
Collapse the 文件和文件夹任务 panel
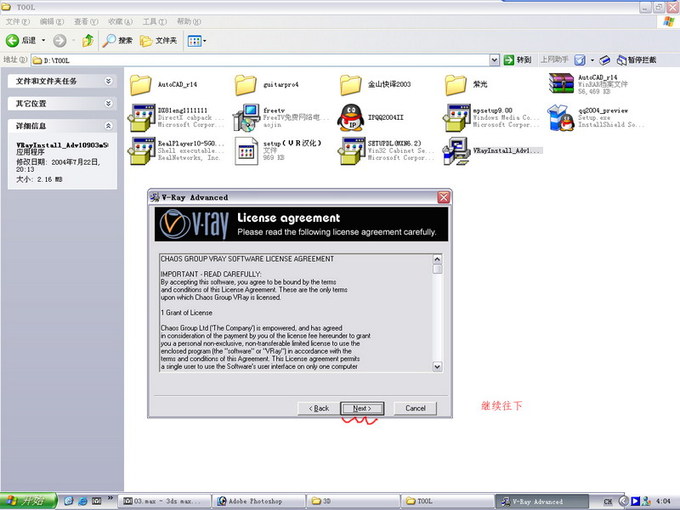point(108,81)
